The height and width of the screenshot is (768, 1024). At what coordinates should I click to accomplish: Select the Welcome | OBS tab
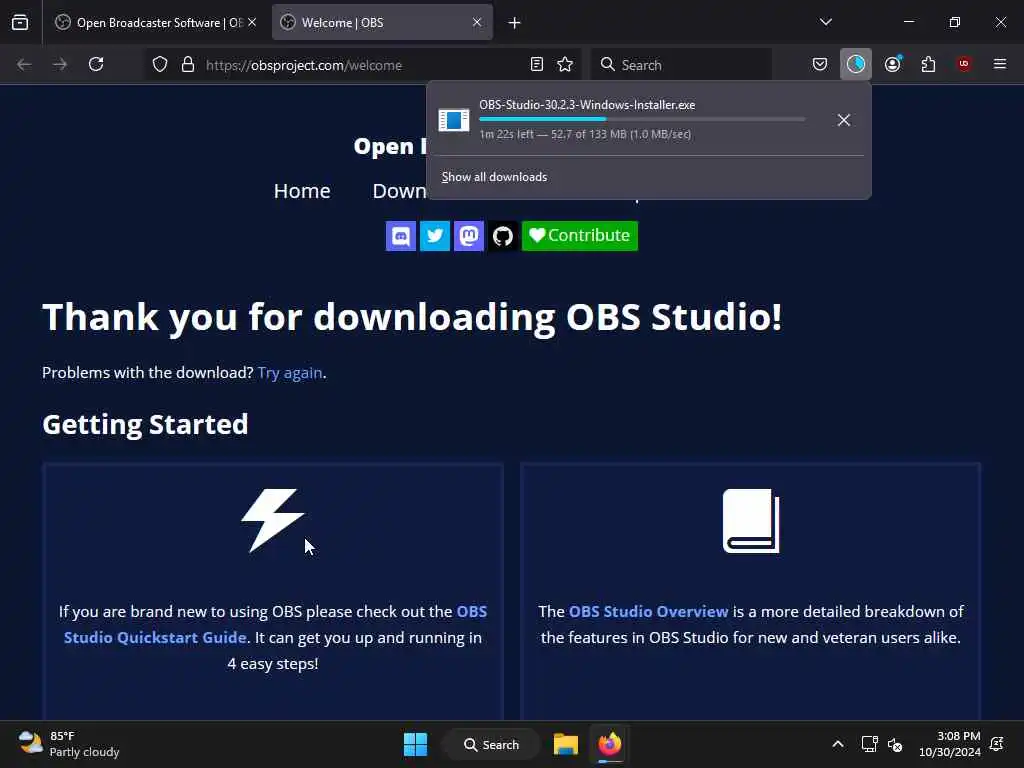tap(382, 22)
